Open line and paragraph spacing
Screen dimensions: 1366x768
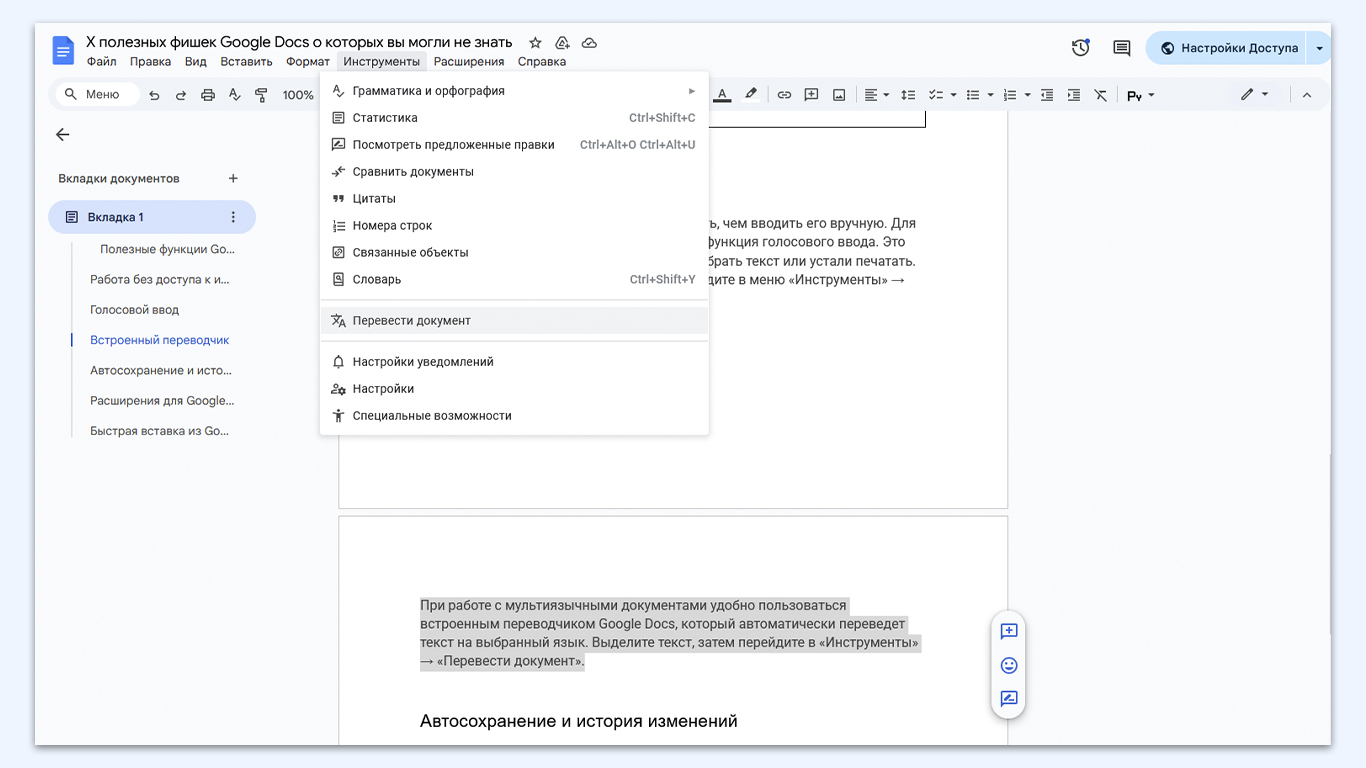coord(908,95)
